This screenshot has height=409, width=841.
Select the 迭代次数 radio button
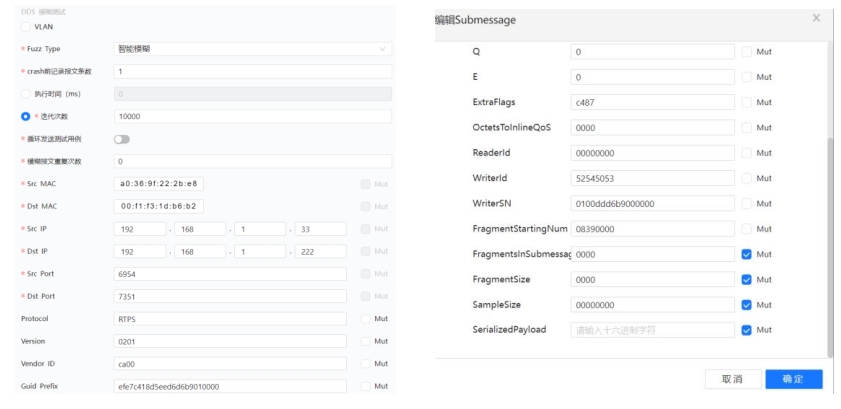click(x=27, y=116)
